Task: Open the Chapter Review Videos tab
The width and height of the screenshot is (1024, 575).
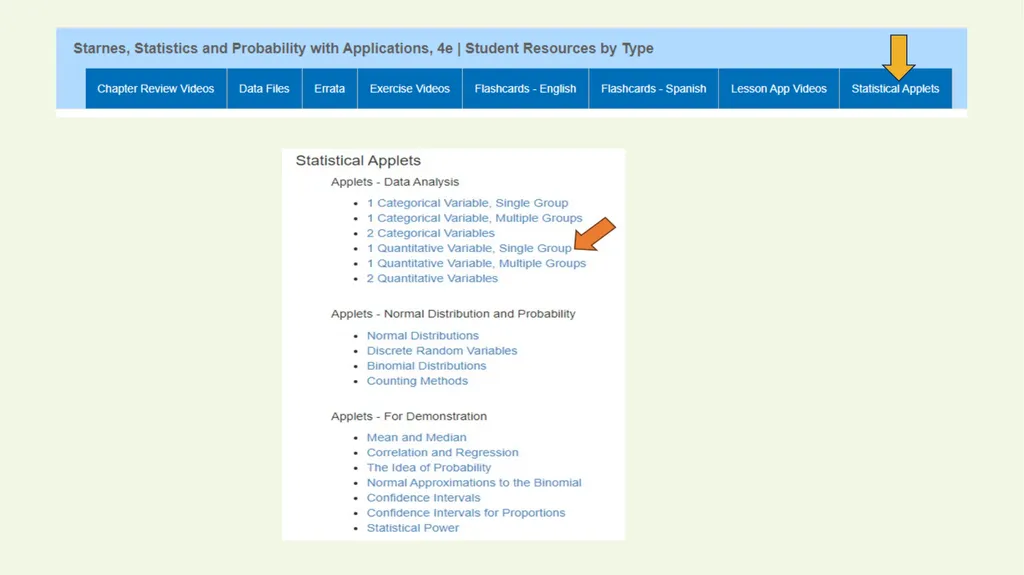Action: coord(155,88)
